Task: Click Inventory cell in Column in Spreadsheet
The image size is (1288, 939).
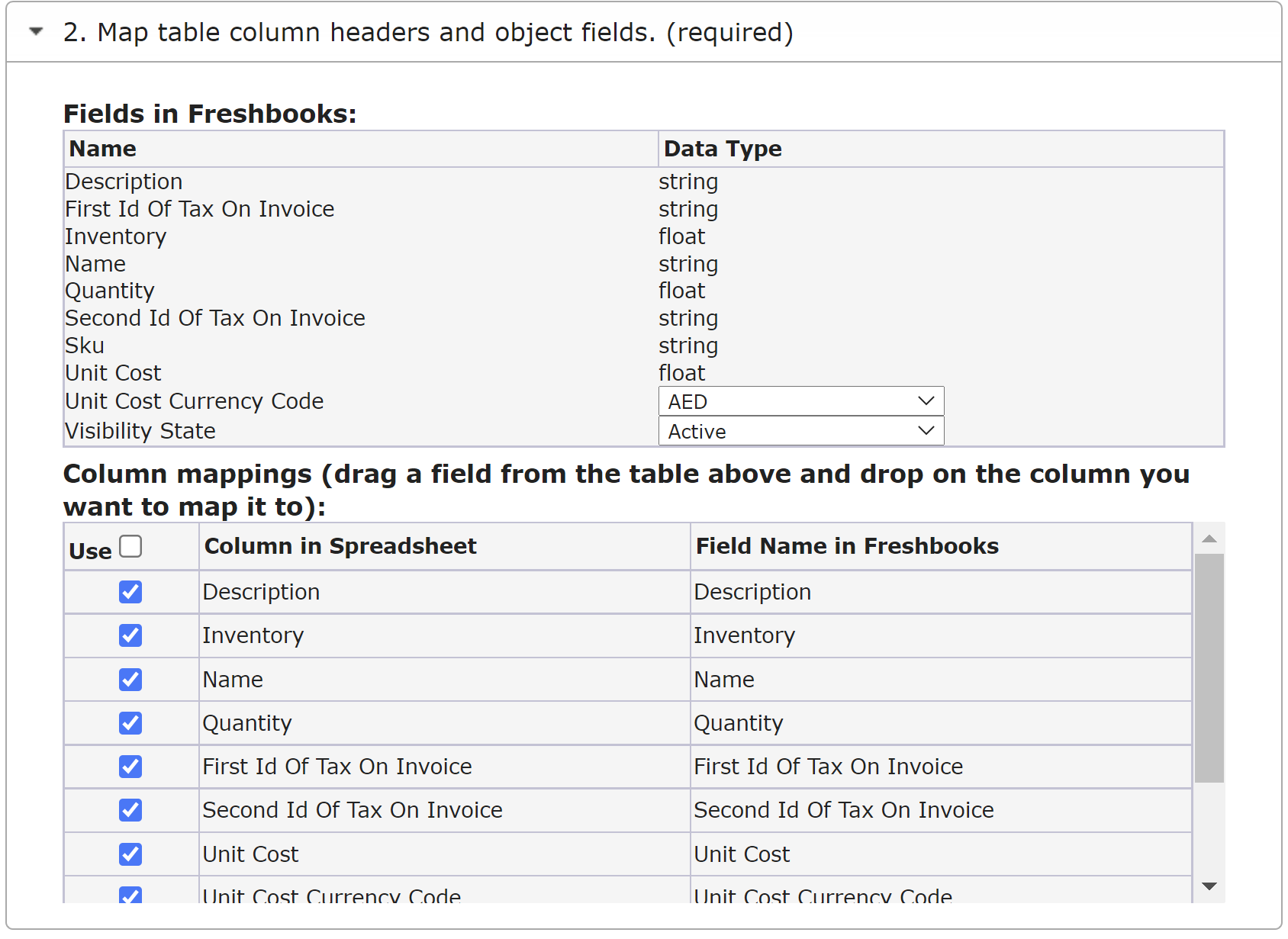Action: point(445,635)
